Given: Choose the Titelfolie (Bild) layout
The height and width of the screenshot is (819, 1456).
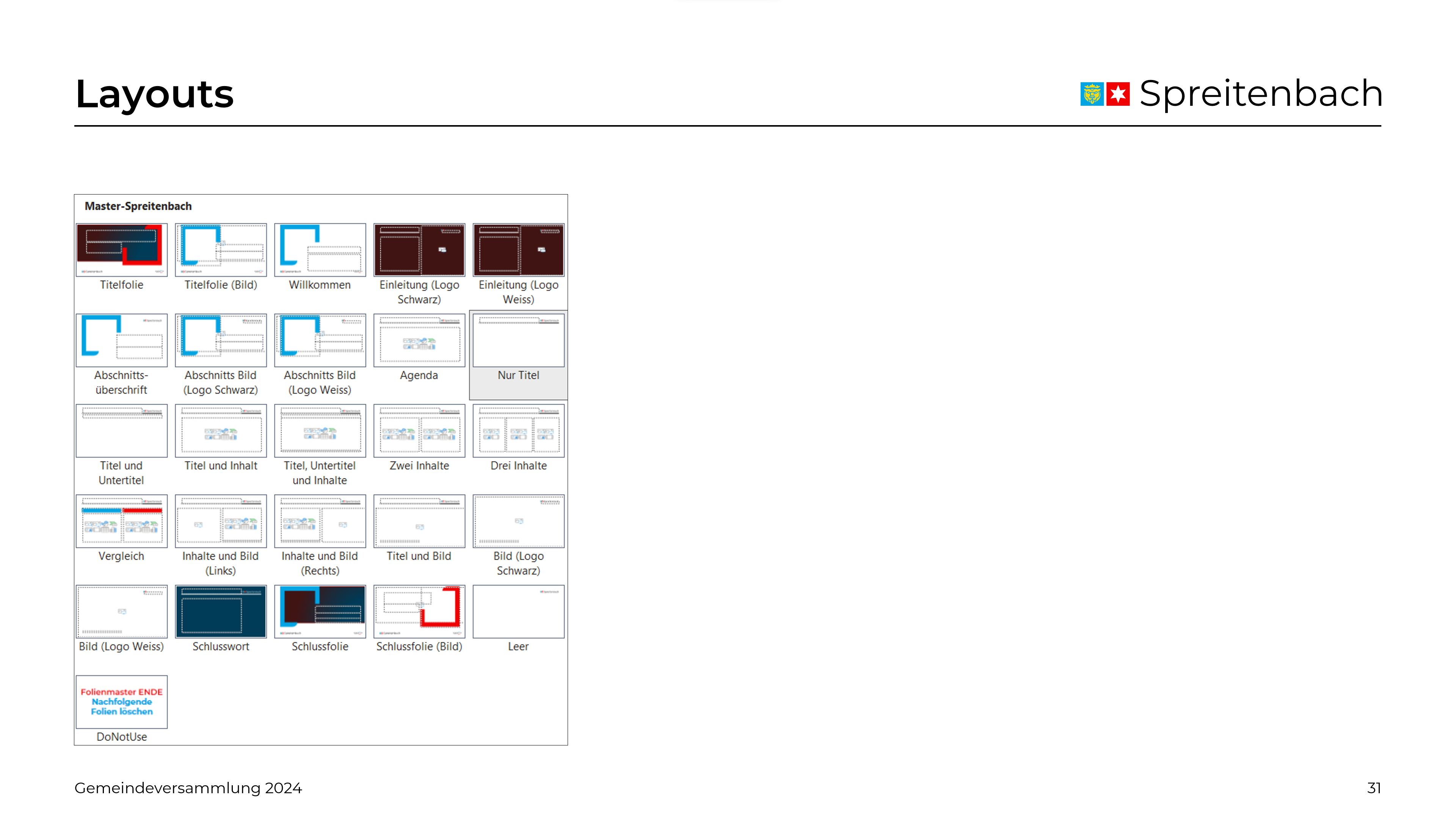Looking at the screenshot, I should click(220, 250).
